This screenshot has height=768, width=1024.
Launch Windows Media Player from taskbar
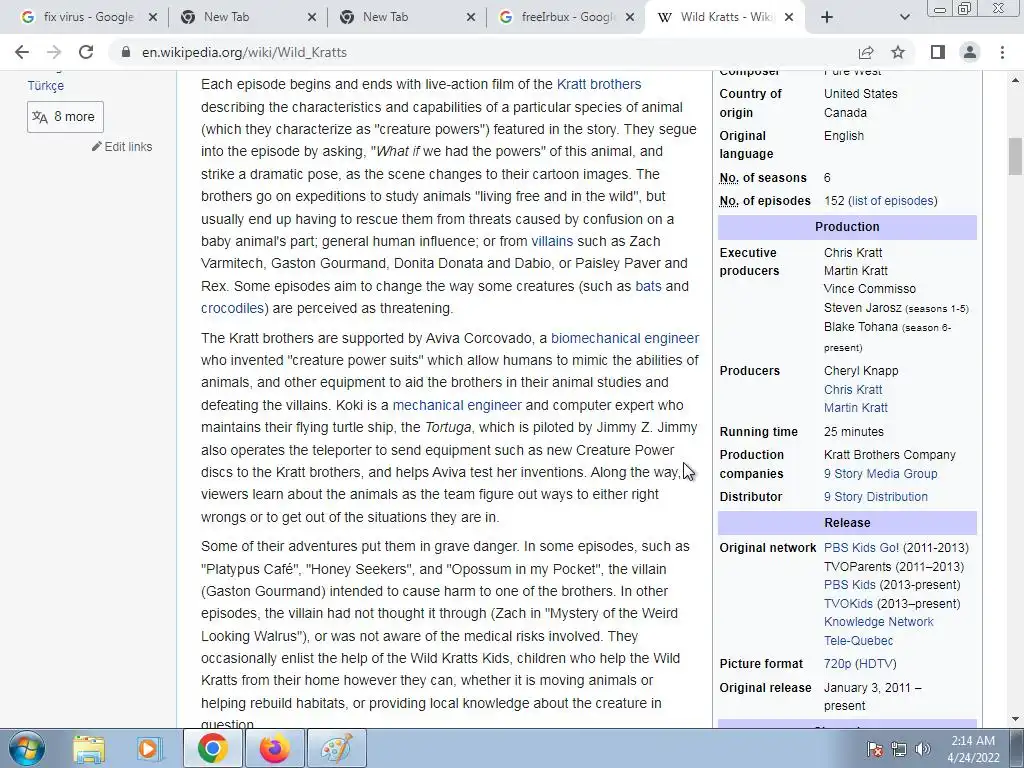(150, 748)
